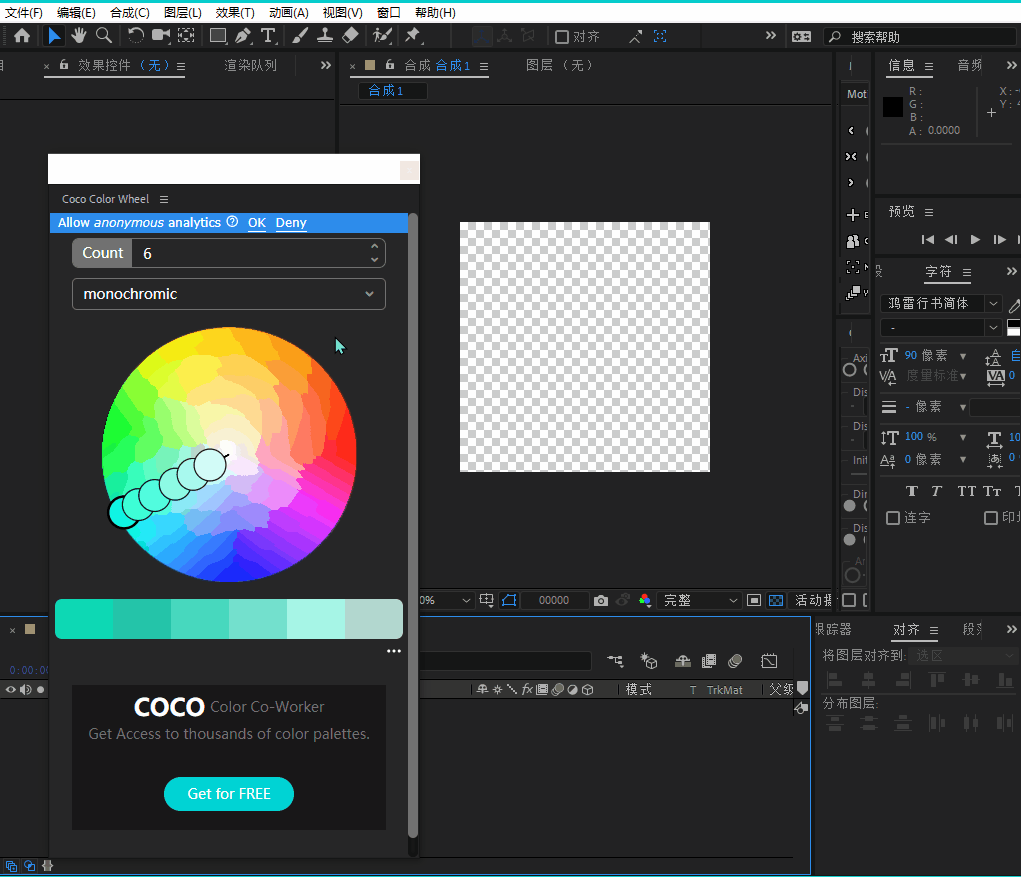
Task: Click the three dots palette options
Action: coord(394,651)
